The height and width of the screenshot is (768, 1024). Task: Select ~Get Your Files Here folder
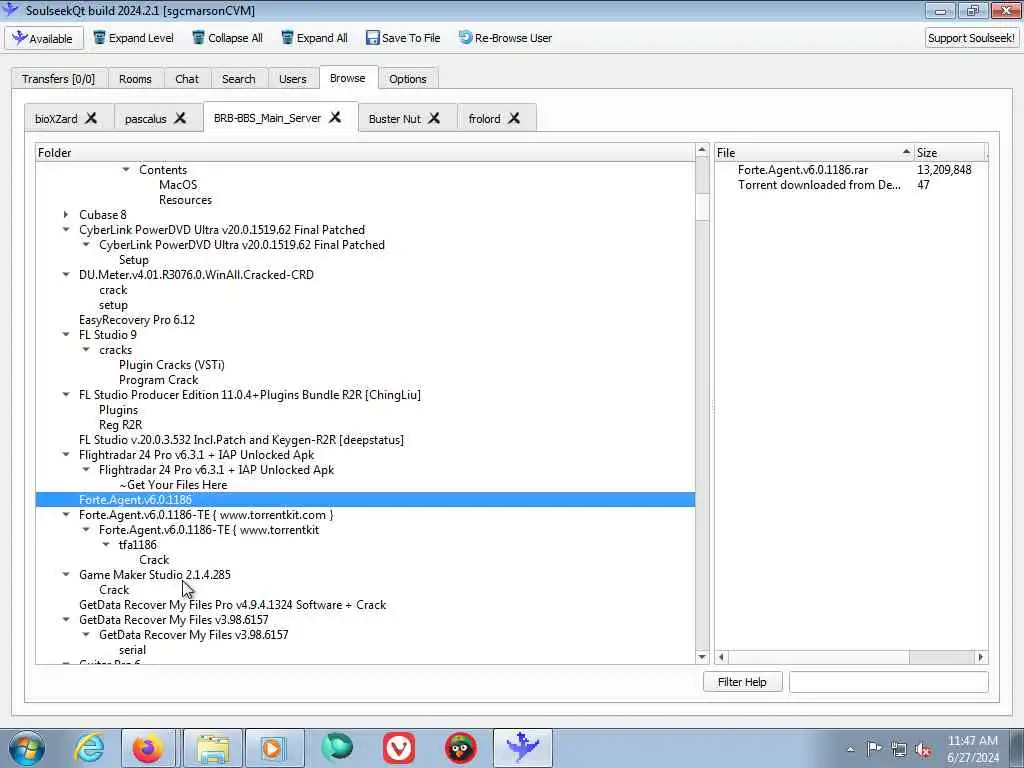(x=173, y=485)
